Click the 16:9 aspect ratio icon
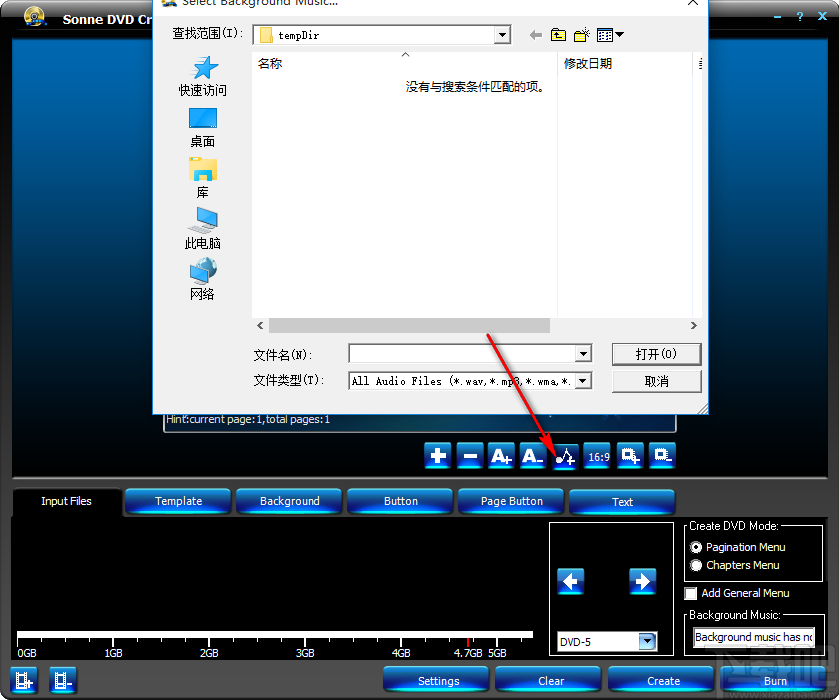 pyautogui.click(x=597, y=455)
